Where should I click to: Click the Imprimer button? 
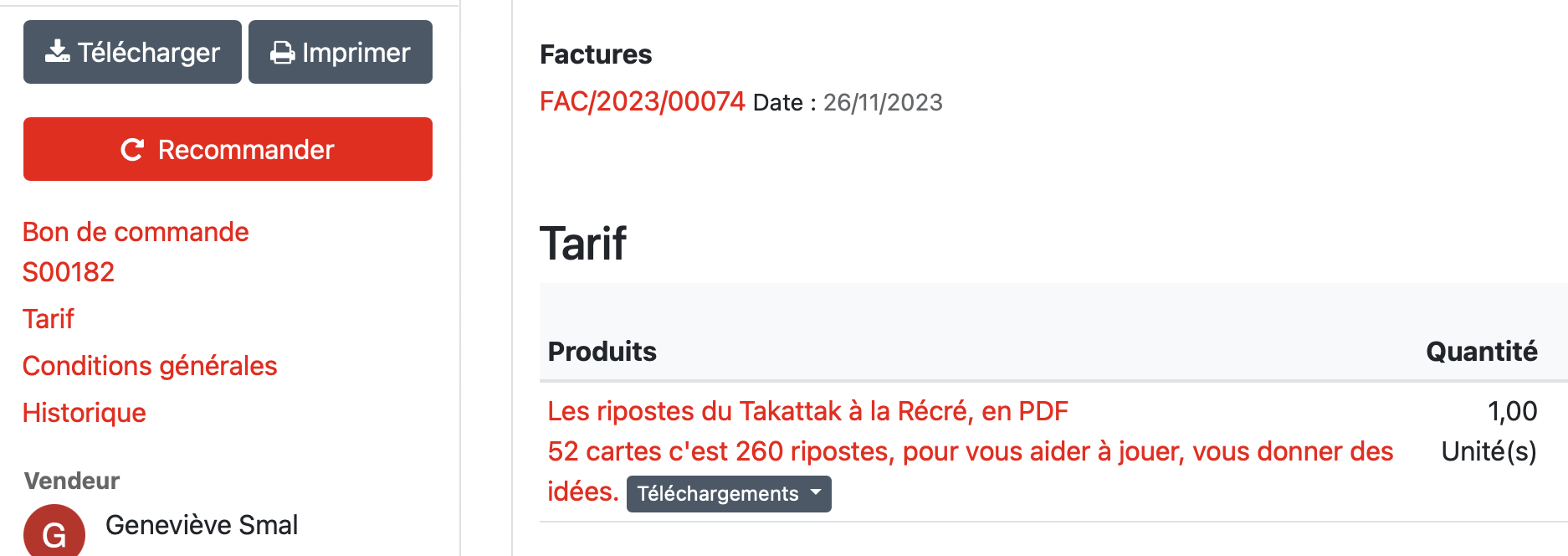(341, 52)
